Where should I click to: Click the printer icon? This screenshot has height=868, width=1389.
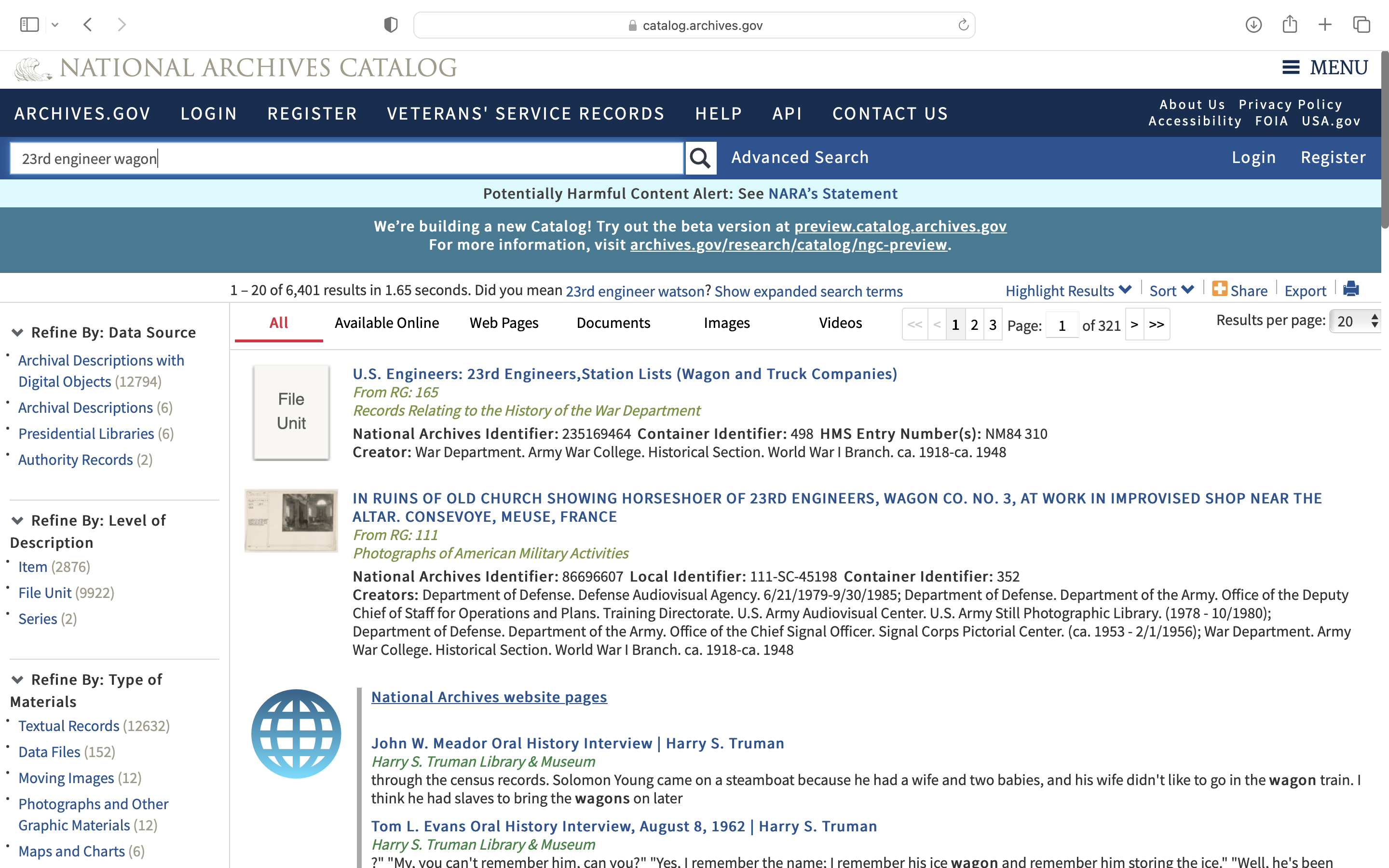coord(1350,289)
